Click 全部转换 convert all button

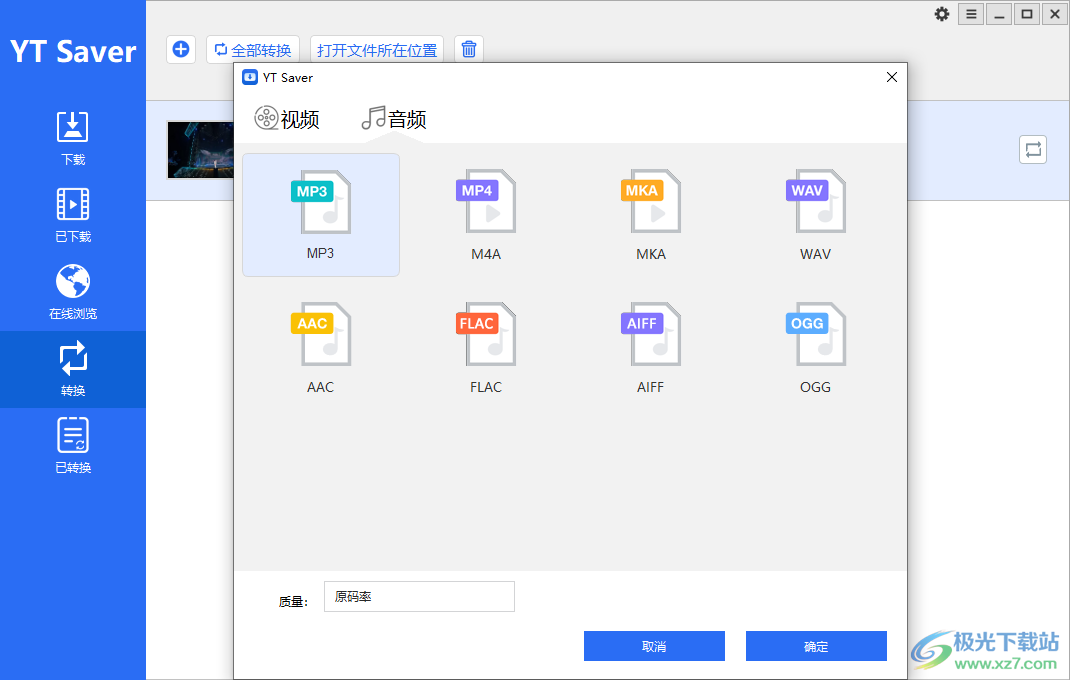[x=253, y=49]
